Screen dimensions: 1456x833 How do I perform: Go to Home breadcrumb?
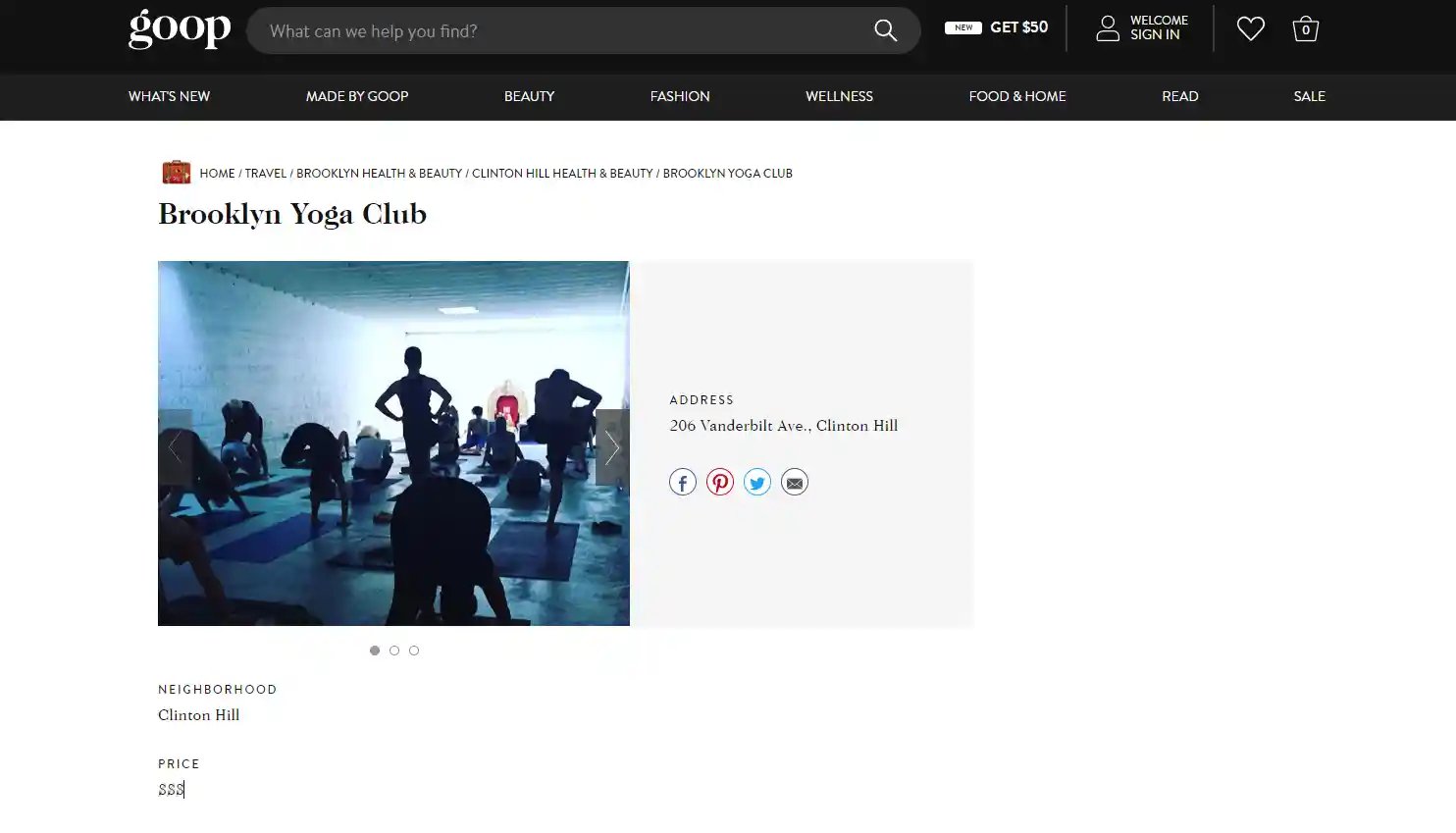tap(217, 174)
